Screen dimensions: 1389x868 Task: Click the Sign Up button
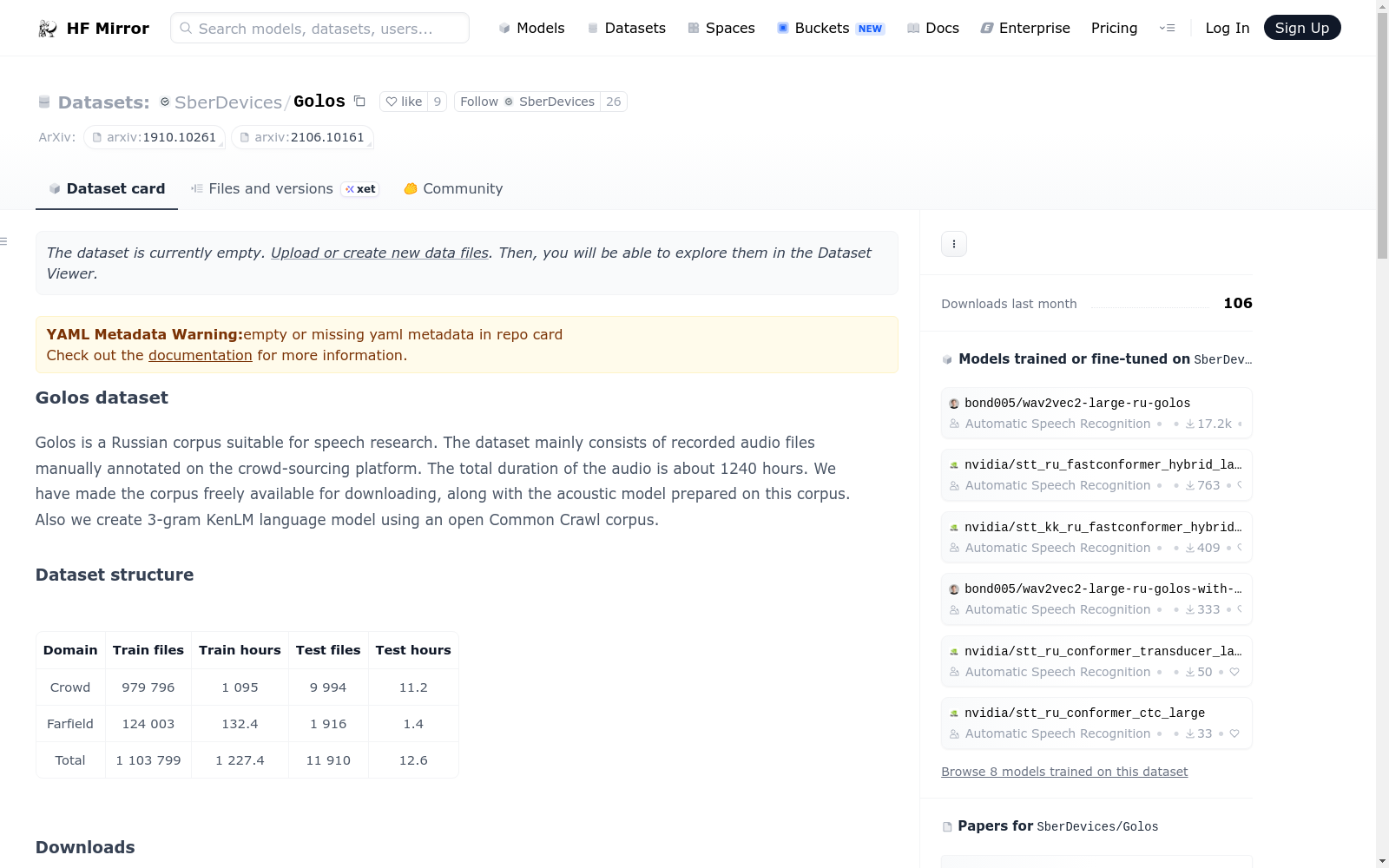pyautogui.click(x=1302, y=28)
